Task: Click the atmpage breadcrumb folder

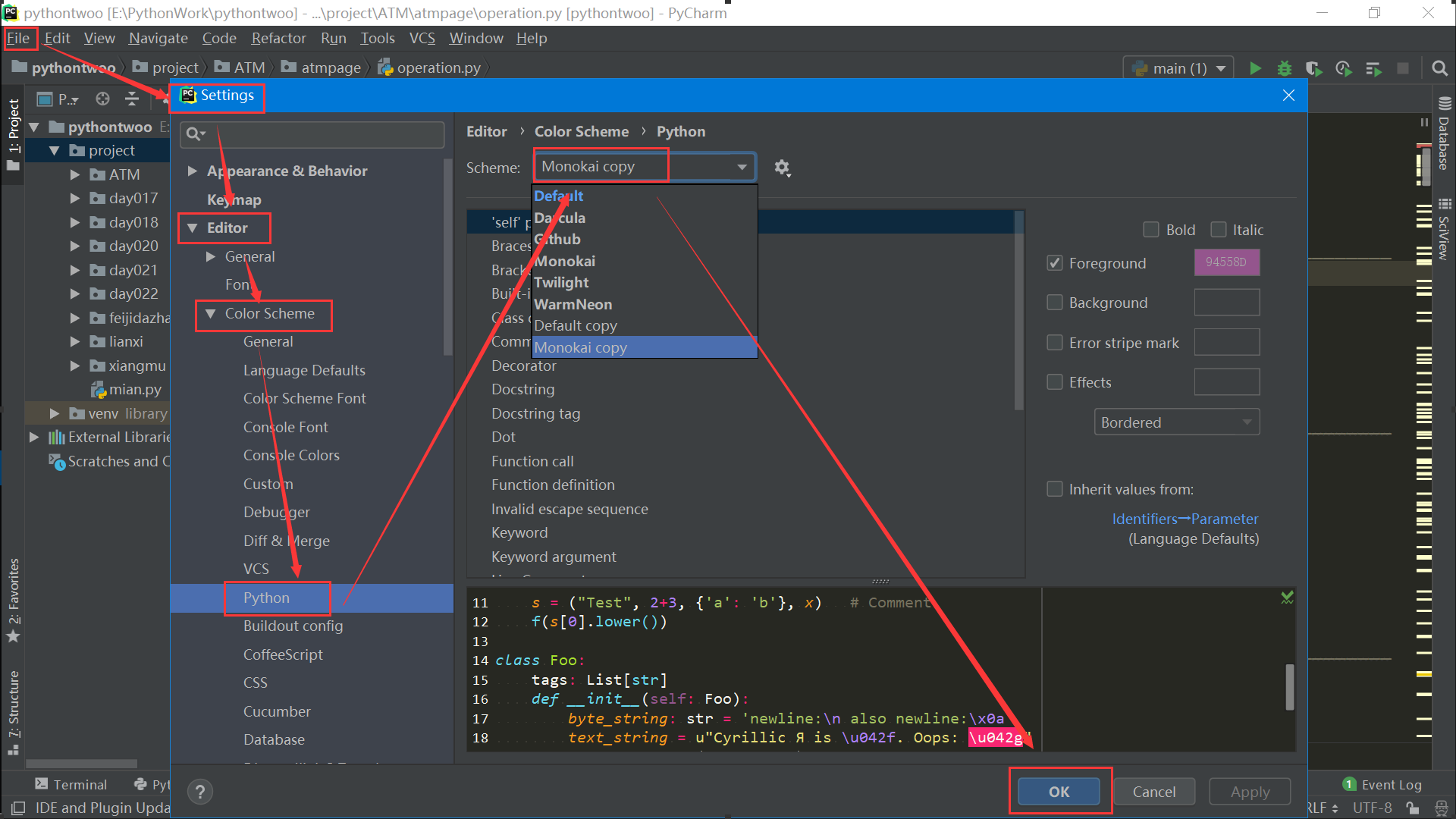Action: tap(322, 67)
